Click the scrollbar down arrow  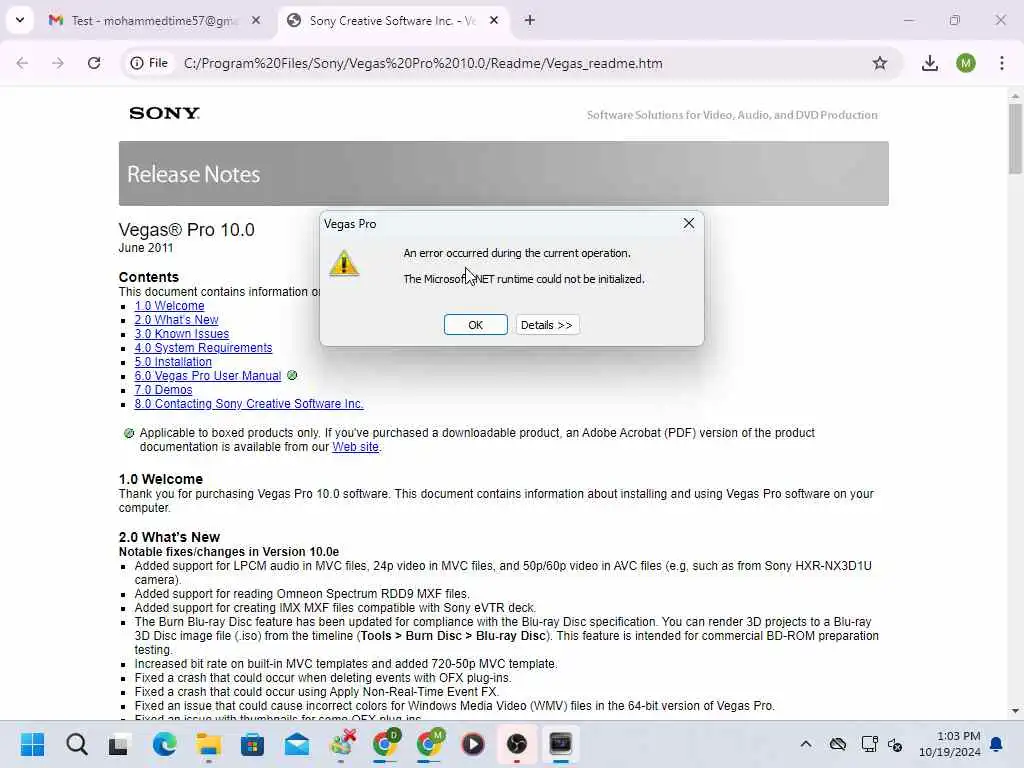(1015, 711)
